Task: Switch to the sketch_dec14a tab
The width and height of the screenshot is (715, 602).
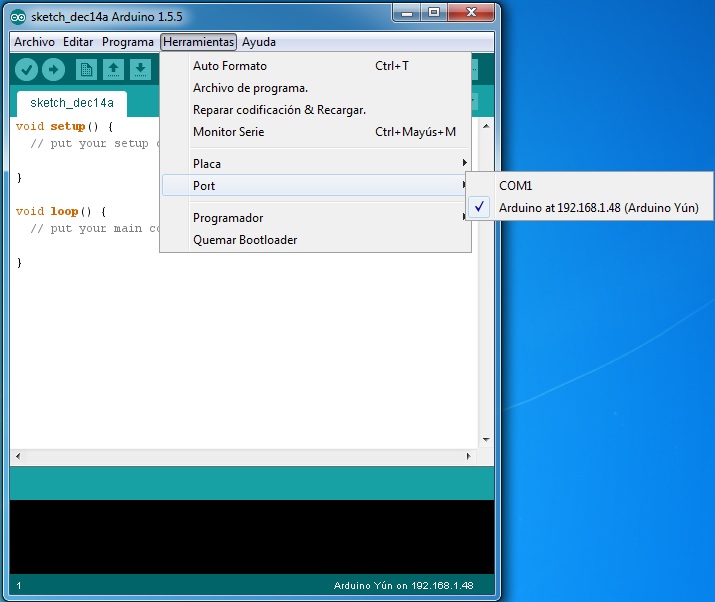Action: click(72, 103)
